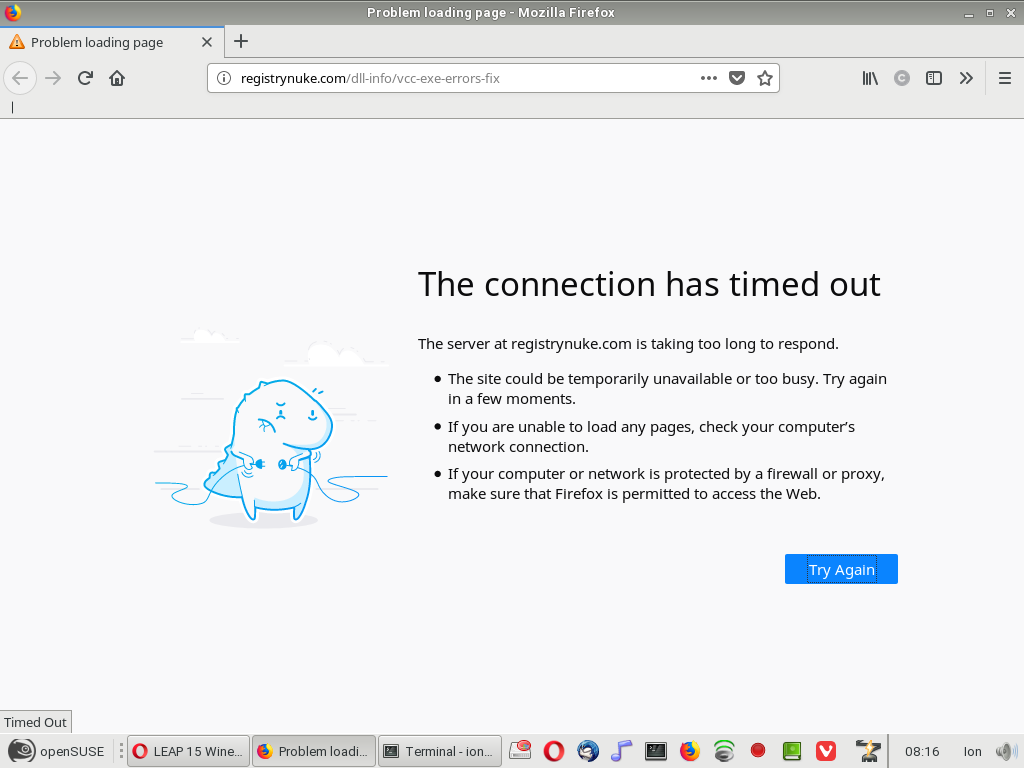
Task: Launch Vivaldi browser from the panel
Action: pyautogui.click(x=825, y=751)
